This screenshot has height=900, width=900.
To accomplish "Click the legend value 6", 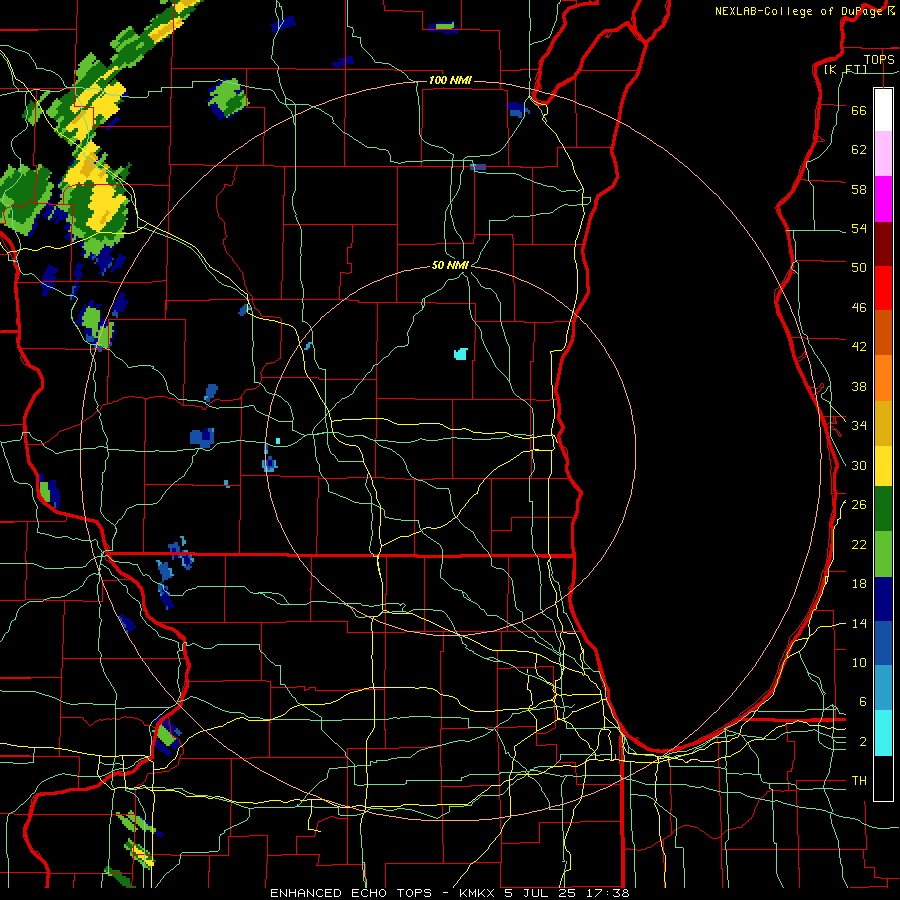I will [862, 701].
